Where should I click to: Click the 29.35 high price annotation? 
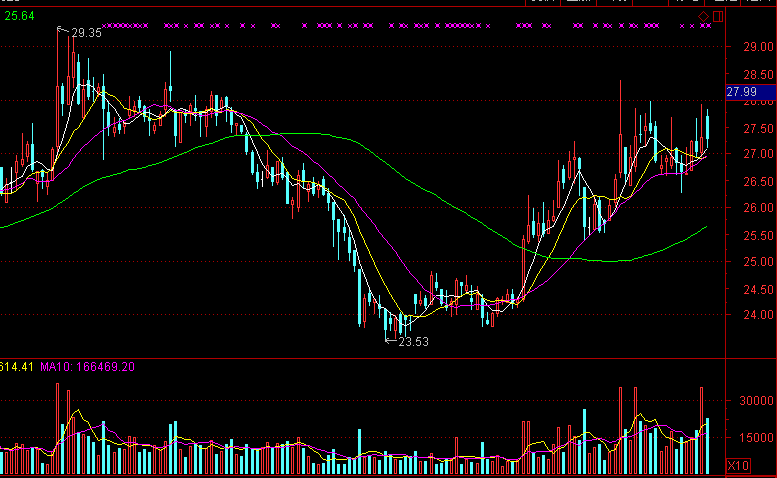[x=86, y=33]
